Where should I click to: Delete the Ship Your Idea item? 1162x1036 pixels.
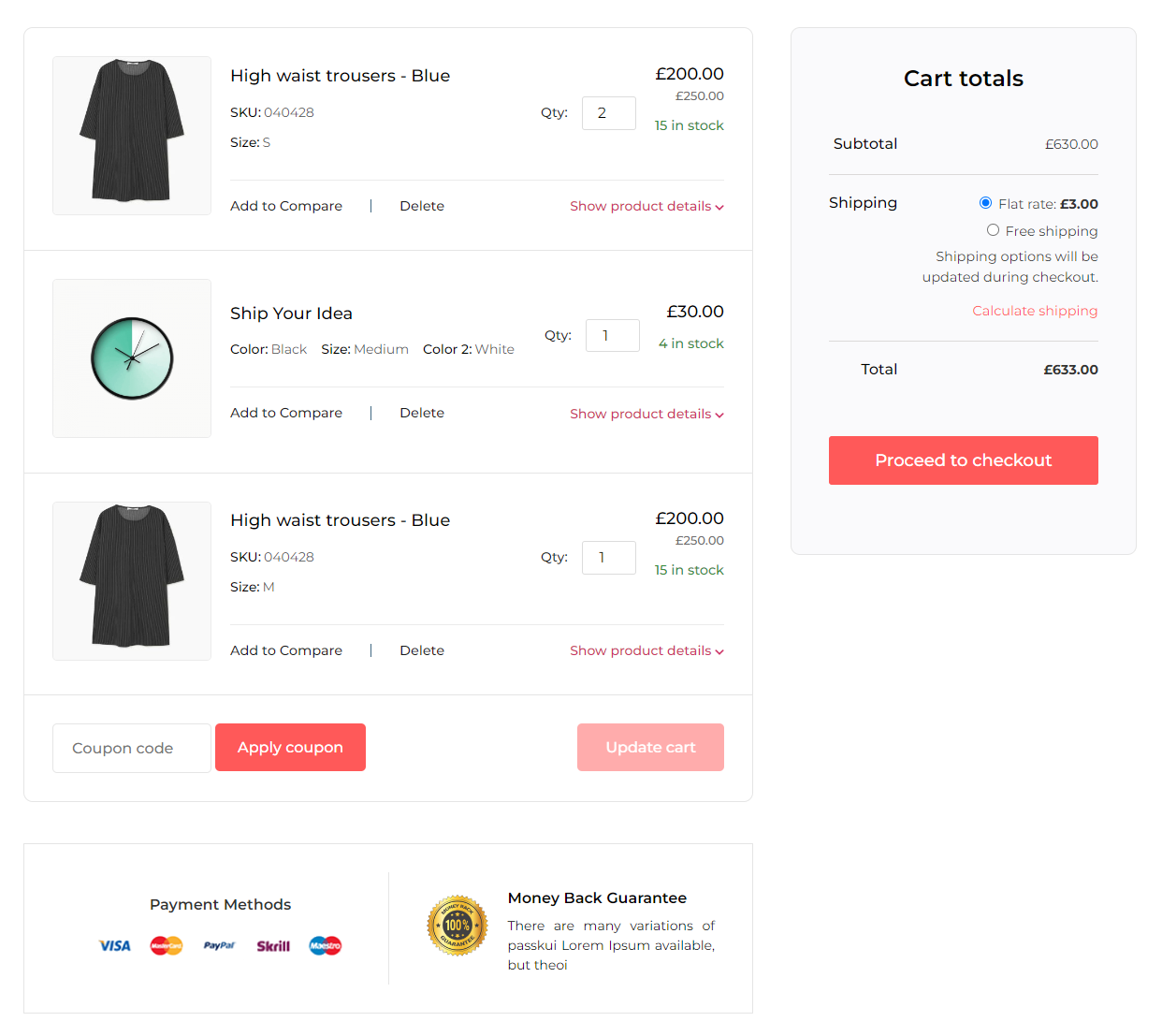422,413
